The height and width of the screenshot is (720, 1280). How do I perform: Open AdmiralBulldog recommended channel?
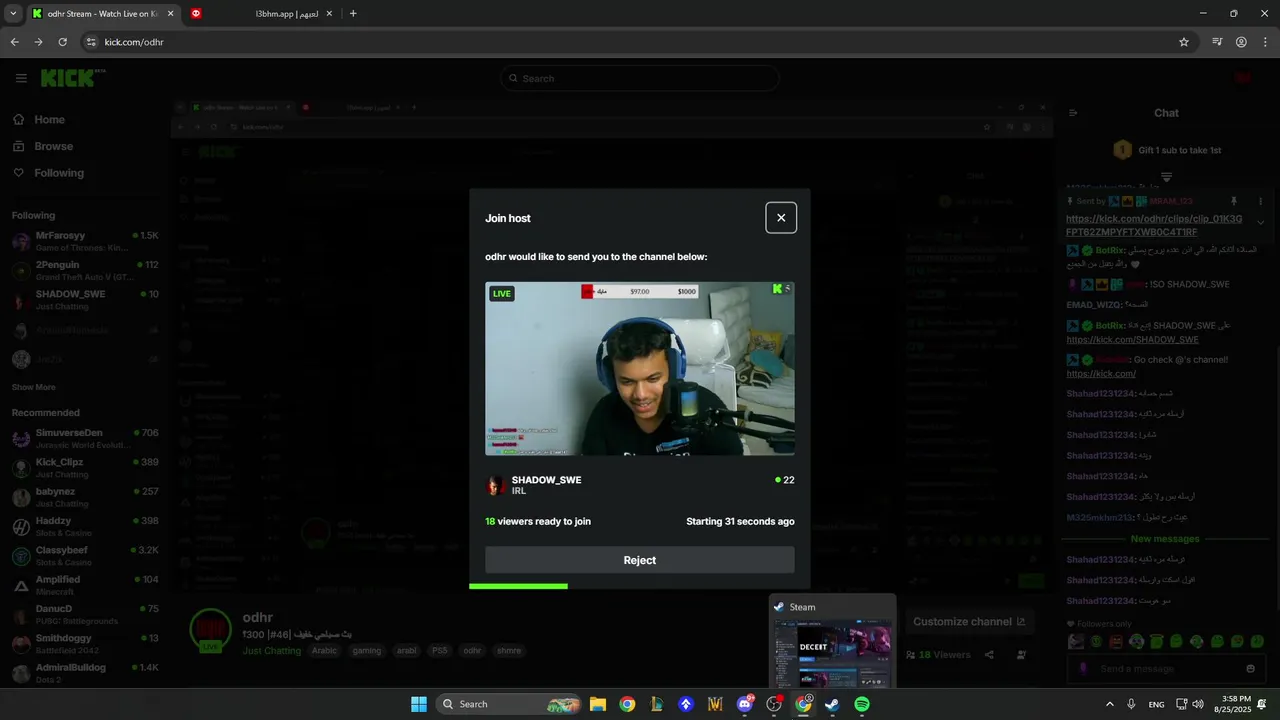[x=85, y=673]
